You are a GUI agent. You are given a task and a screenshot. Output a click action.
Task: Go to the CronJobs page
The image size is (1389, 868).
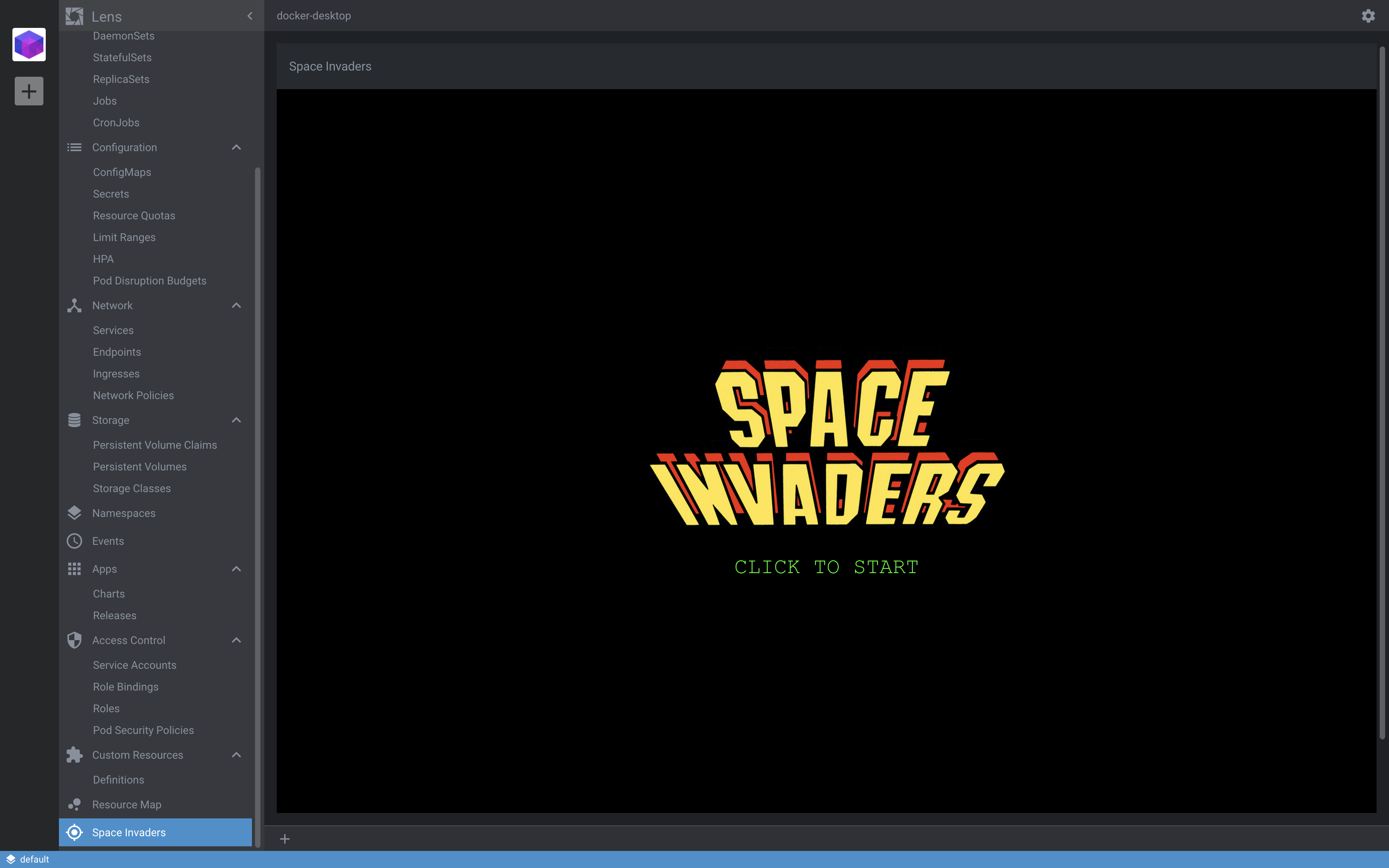tap(116, 123)
